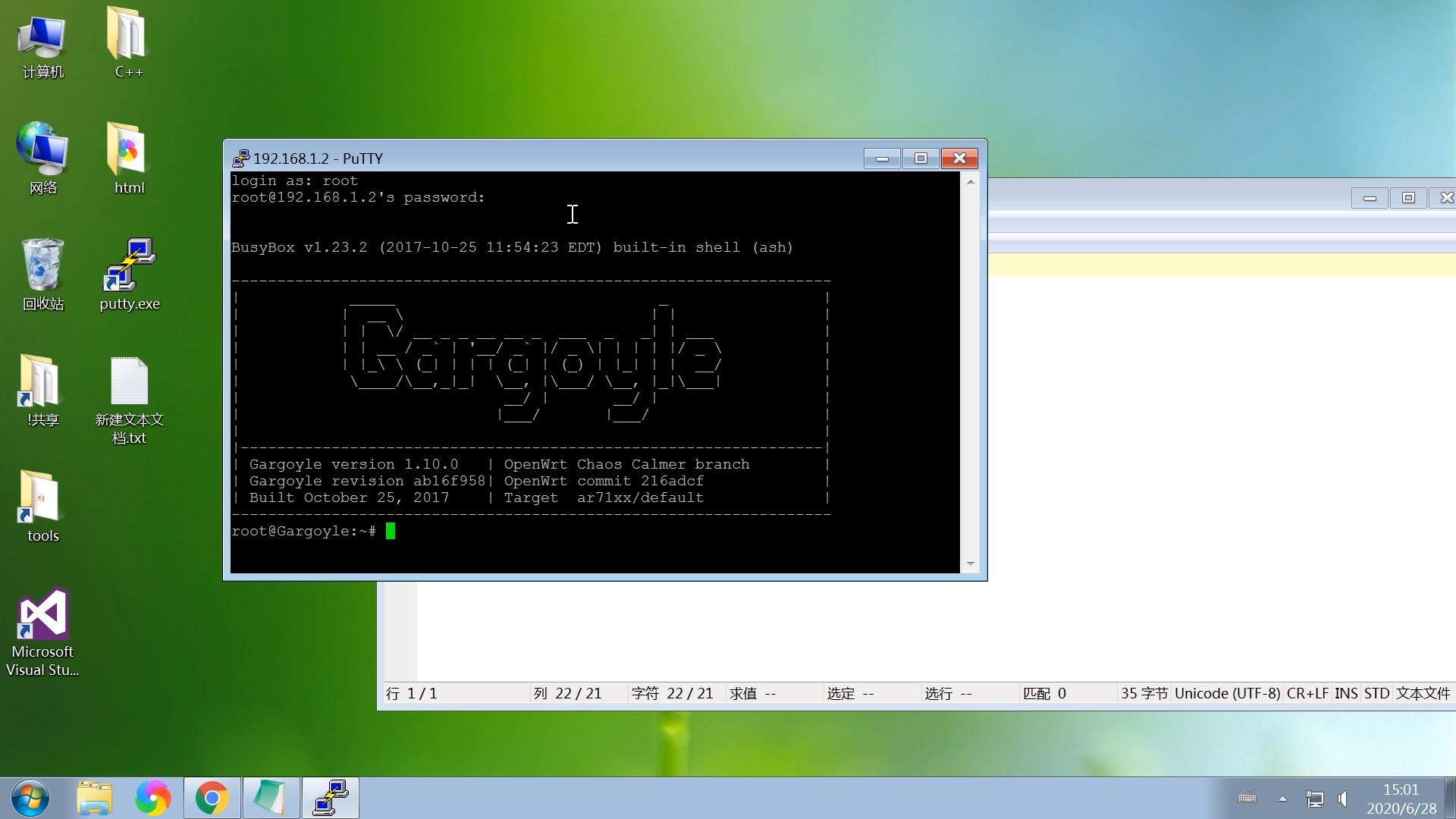Image resolution: width=1456 pixels, height=819 pixels.
Task: Open the 新建文本文档.txt file
Action: (129, 382)
